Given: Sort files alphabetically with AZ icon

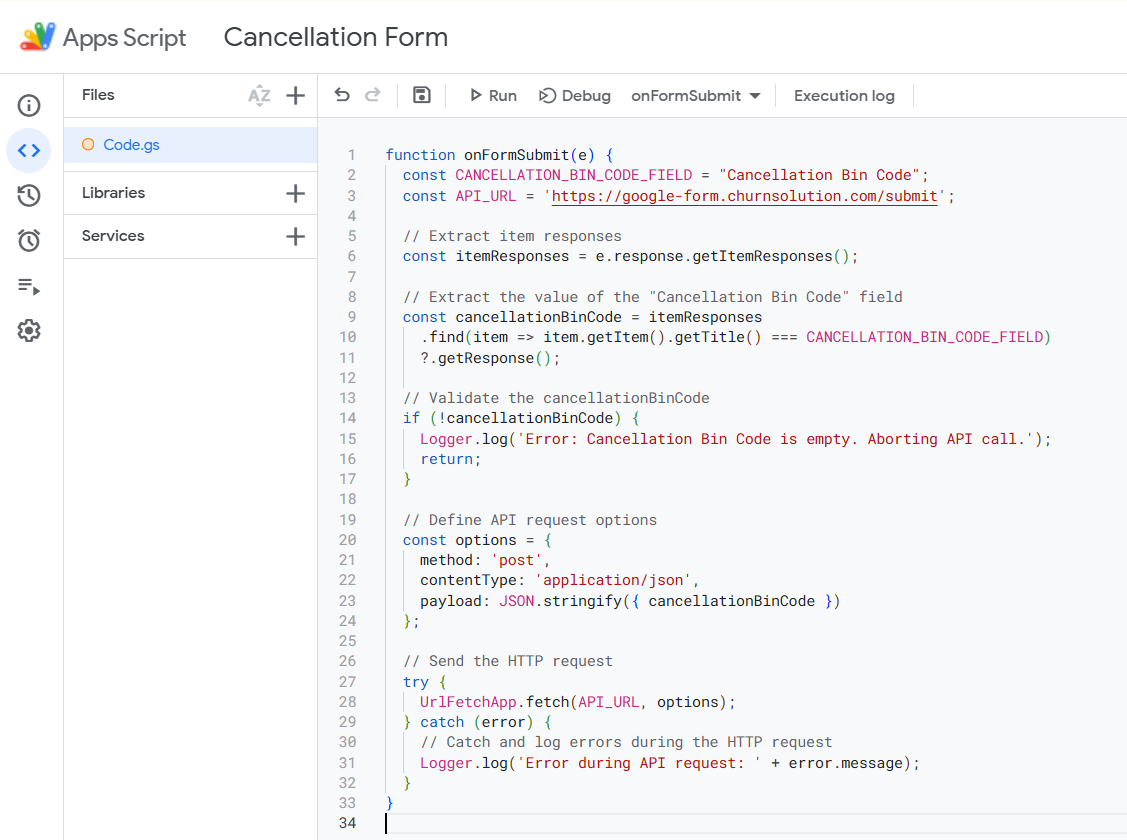Looking at the screenshot, I should (259, 95).
